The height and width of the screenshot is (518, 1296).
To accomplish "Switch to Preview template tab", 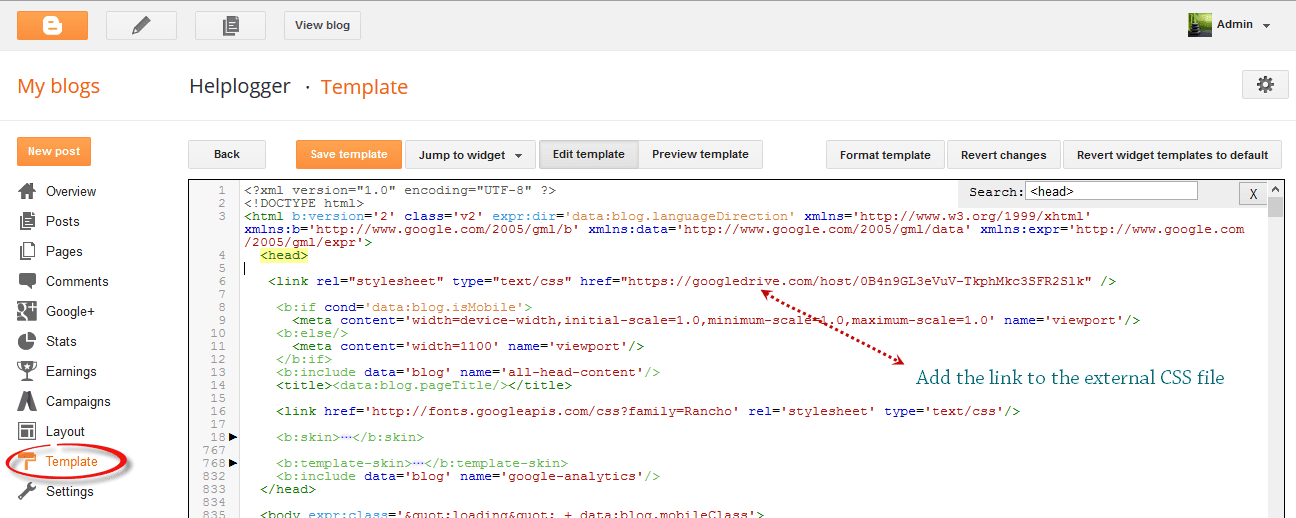I will 700,154.
